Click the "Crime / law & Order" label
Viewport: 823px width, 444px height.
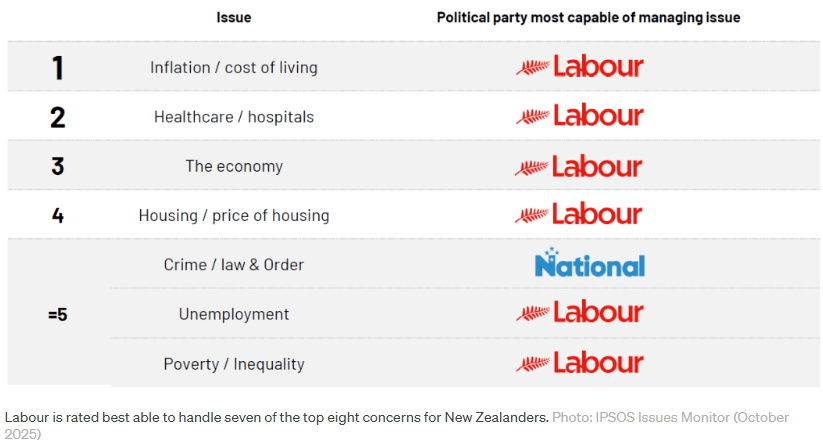(234, 265)
